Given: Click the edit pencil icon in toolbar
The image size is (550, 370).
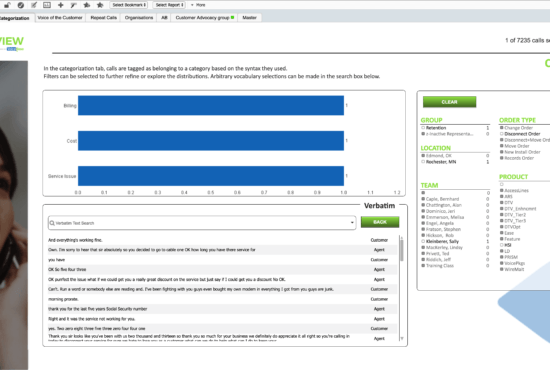Looking at the screenshot, I should click(34, 5).
